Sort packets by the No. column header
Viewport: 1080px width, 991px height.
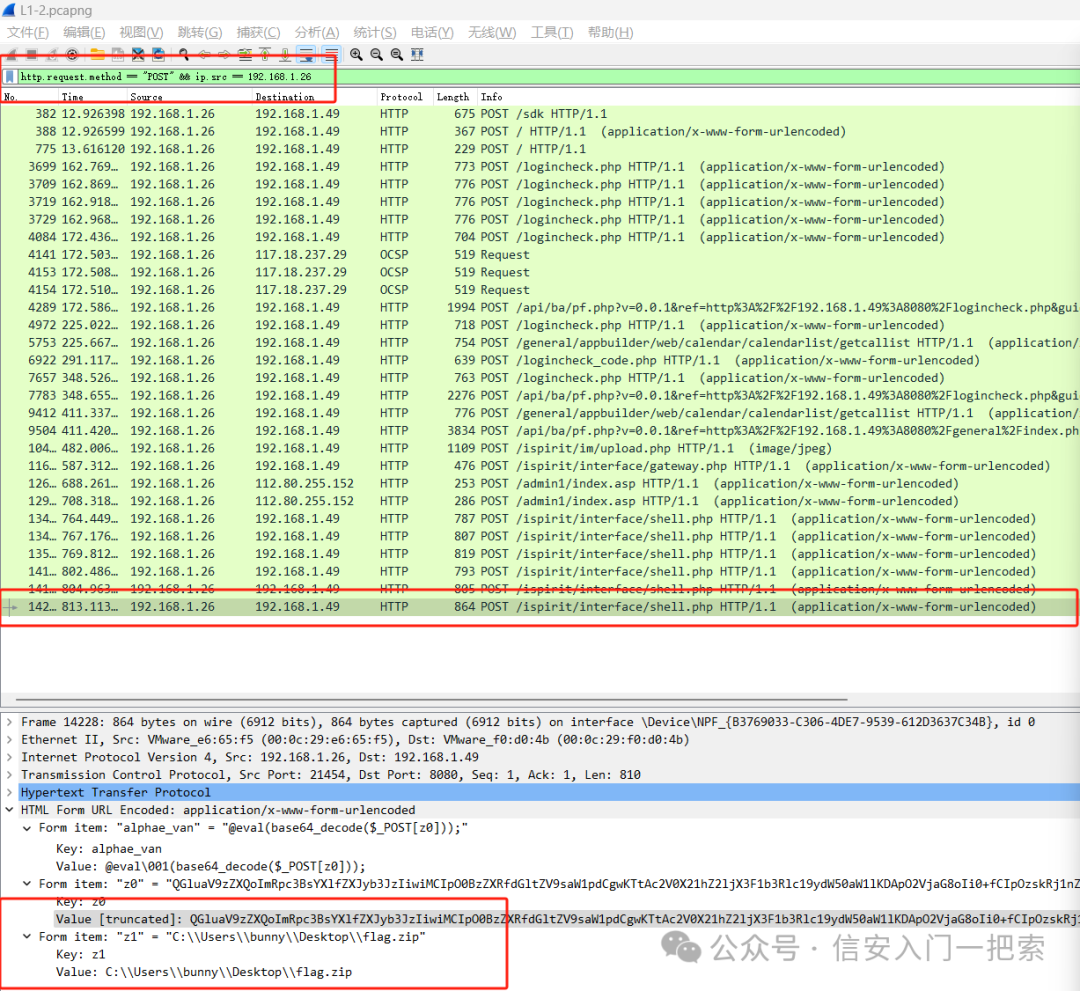pos(30,97)
